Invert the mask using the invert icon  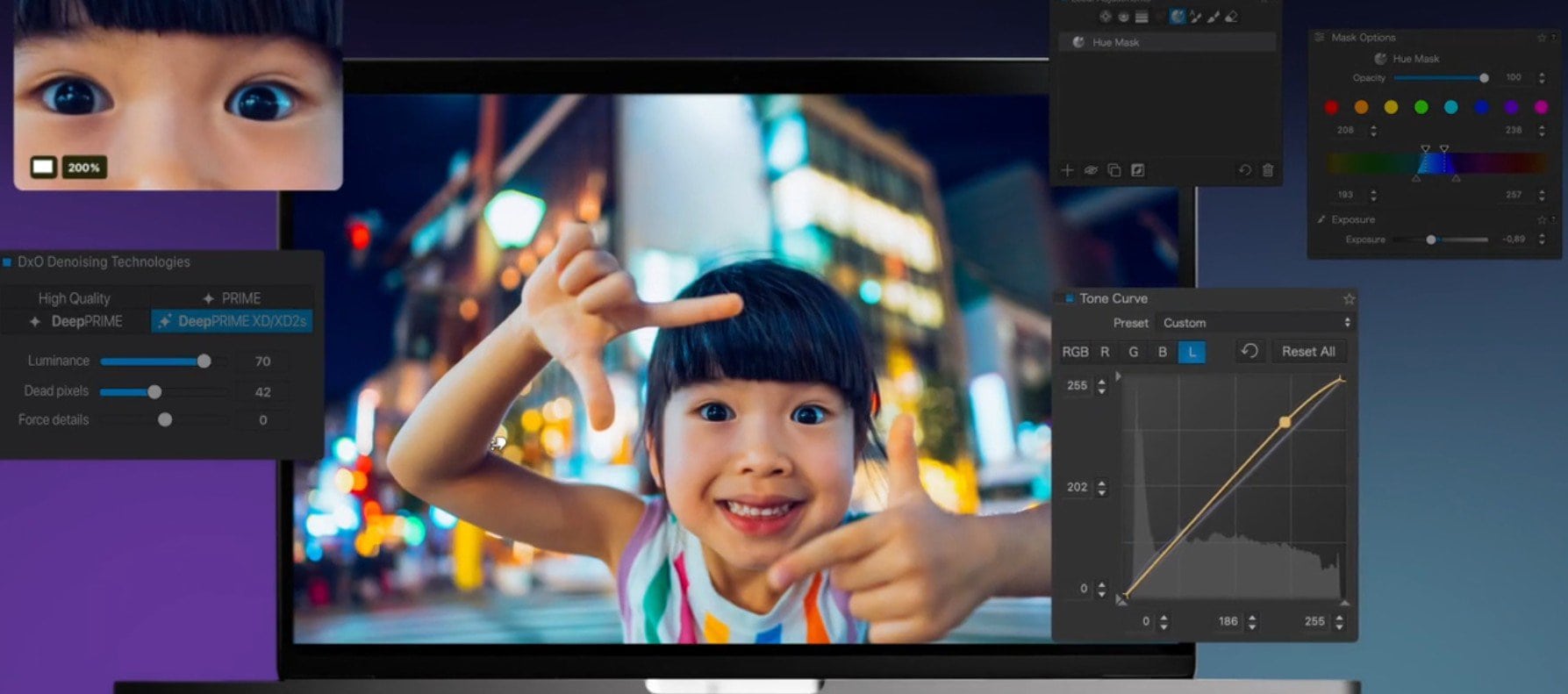[x=1137, y=170]
